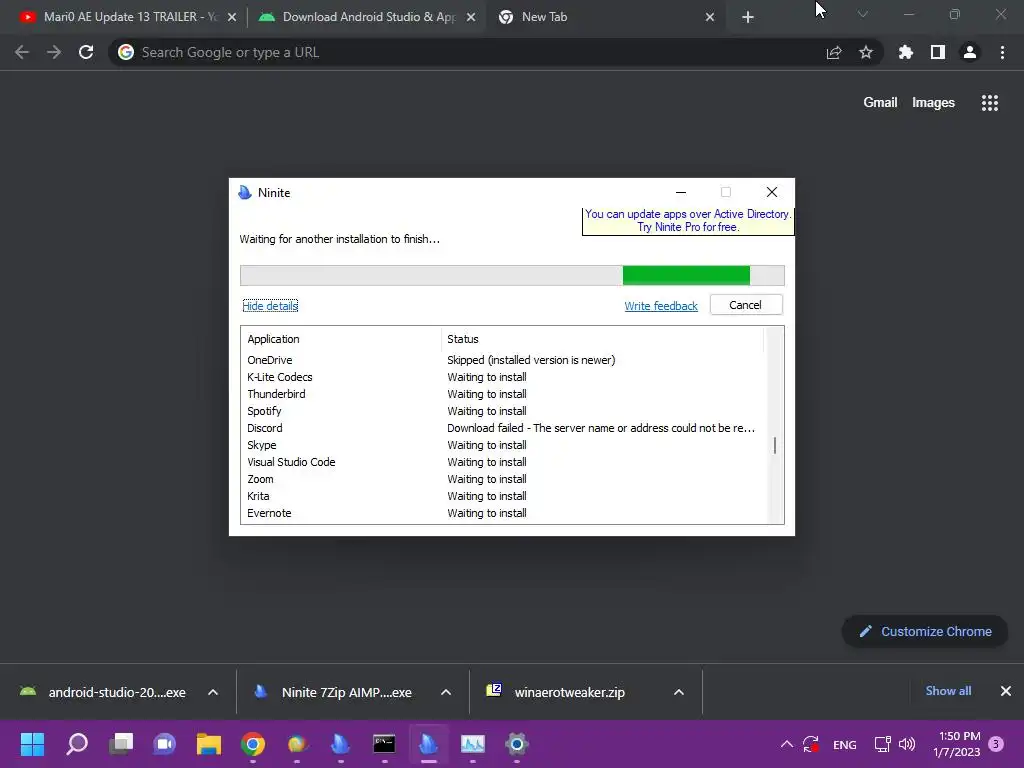The image size is (1024, 768).
Task: Close the Mari0 AE Update 13 TRAILER tab
Action: point(232,17)
